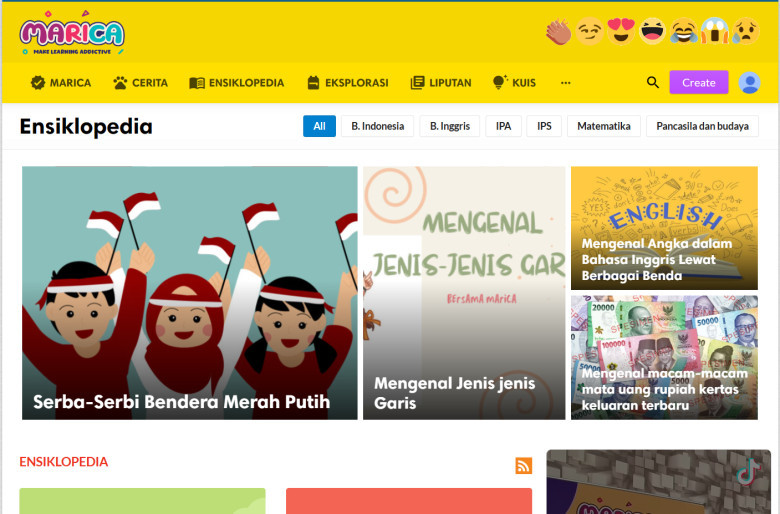Filter by IPS subject

pyautogui.click(x=544, y=126)
